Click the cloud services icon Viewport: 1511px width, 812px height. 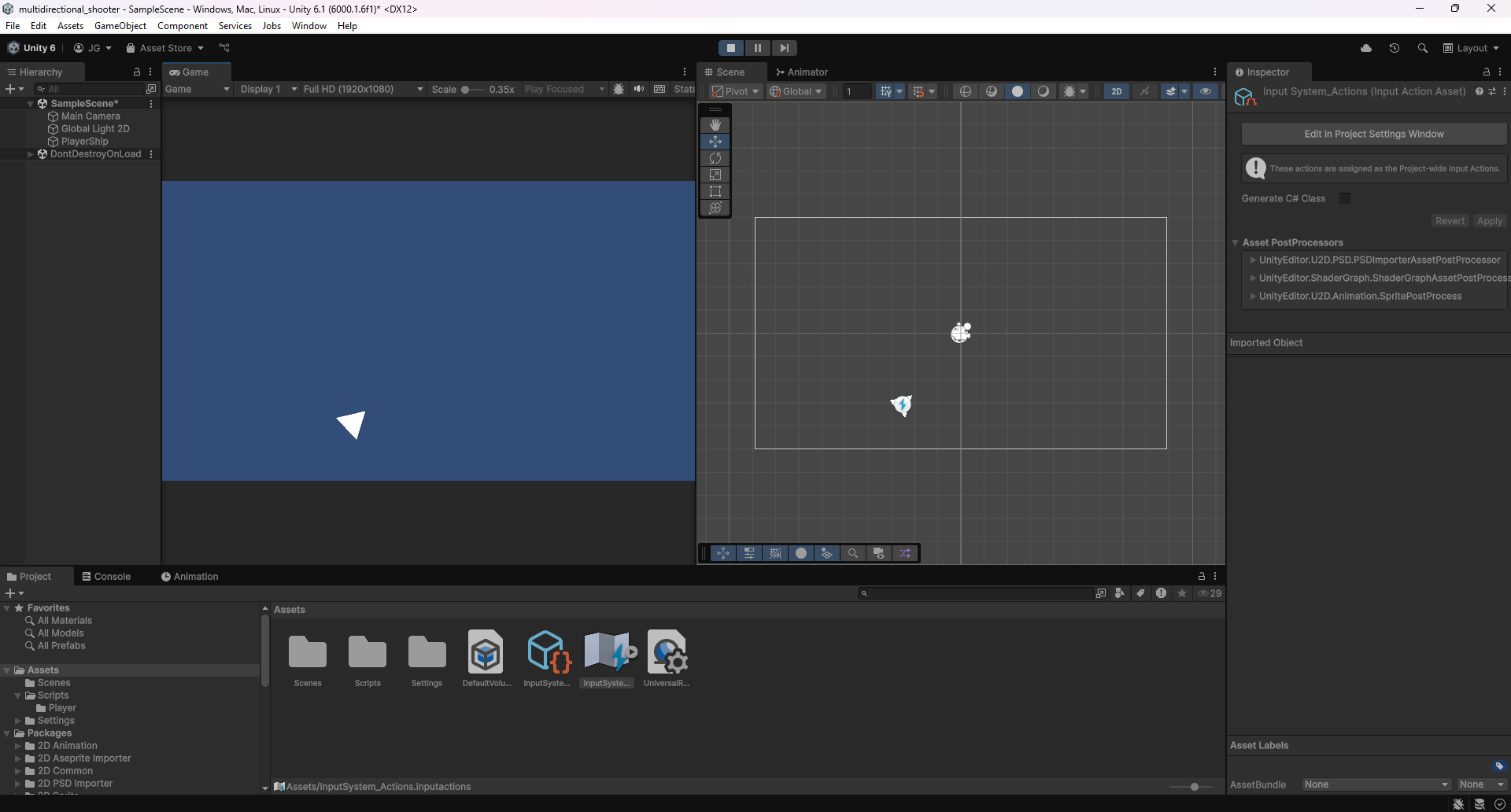pos(1366,48)
